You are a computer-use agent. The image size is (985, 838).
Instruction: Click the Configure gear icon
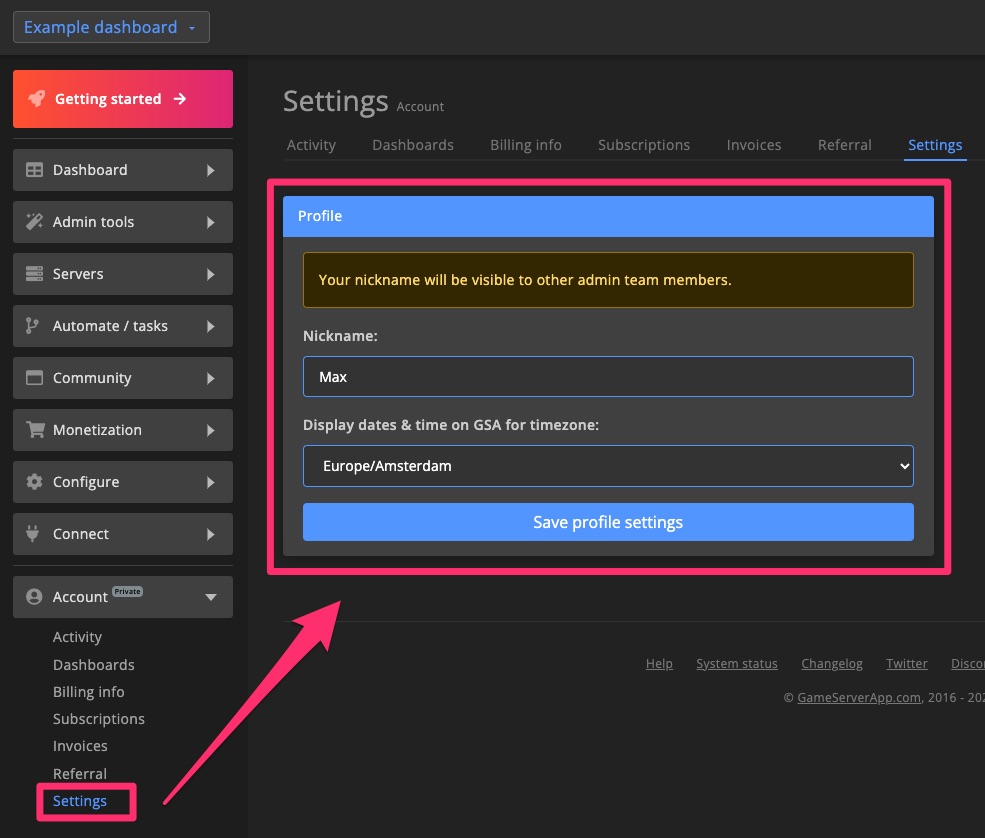(34, 482)
